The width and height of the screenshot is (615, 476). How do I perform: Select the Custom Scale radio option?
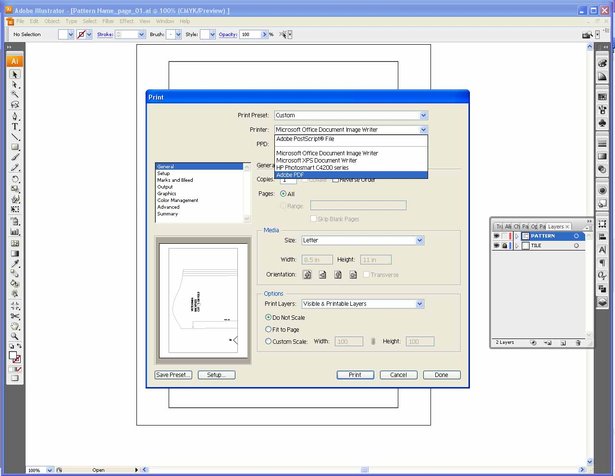click(268, 341)
